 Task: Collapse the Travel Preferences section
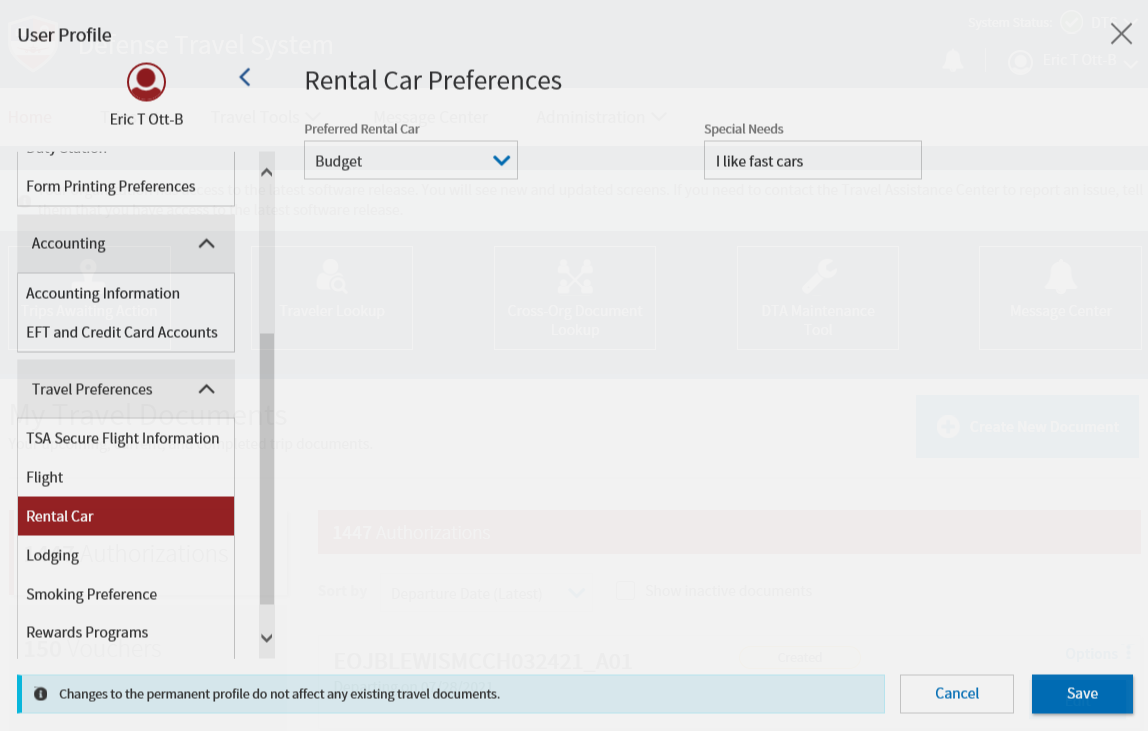click(206, 389)
